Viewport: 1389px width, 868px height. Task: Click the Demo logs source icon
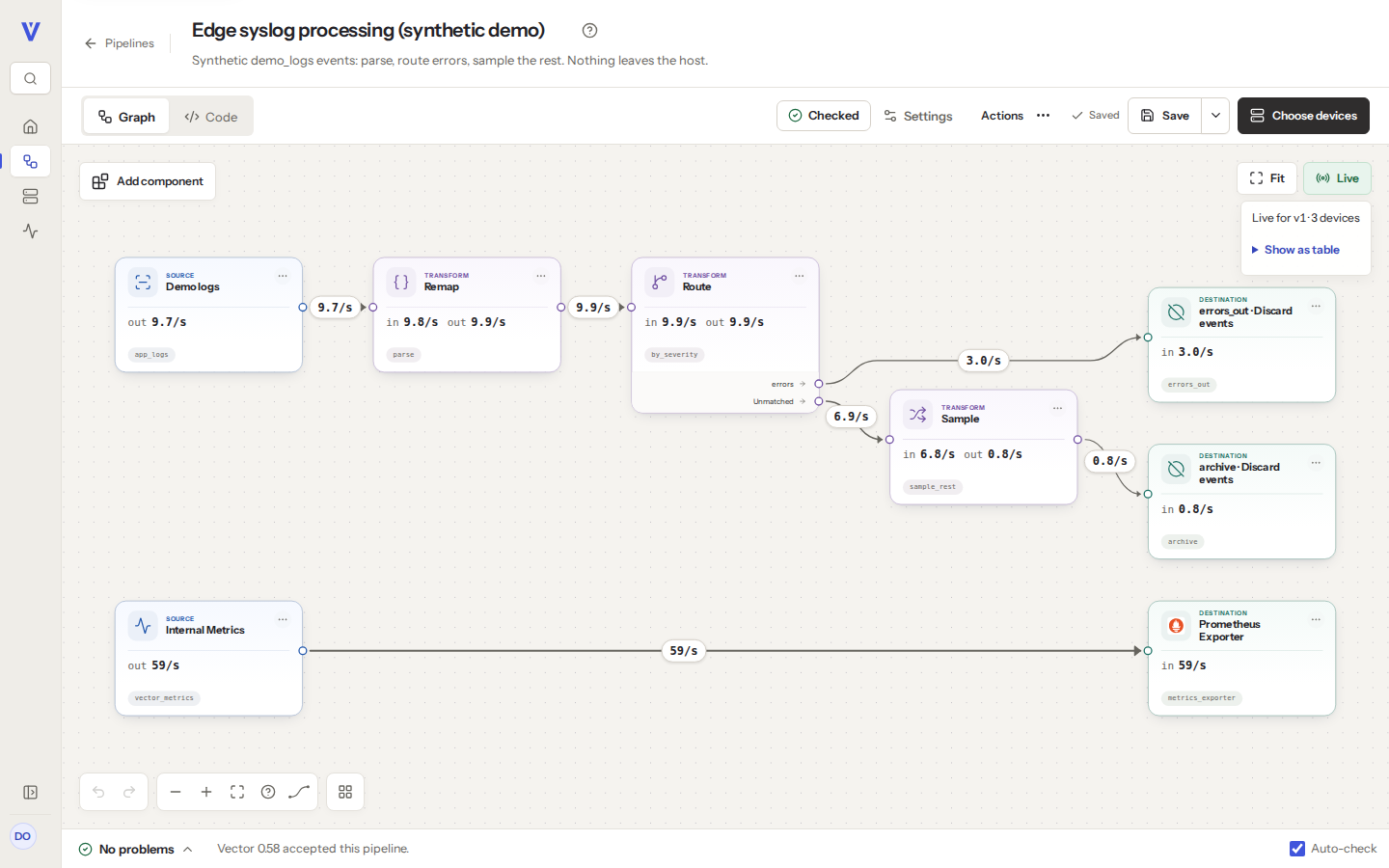(x=143, y=283)
